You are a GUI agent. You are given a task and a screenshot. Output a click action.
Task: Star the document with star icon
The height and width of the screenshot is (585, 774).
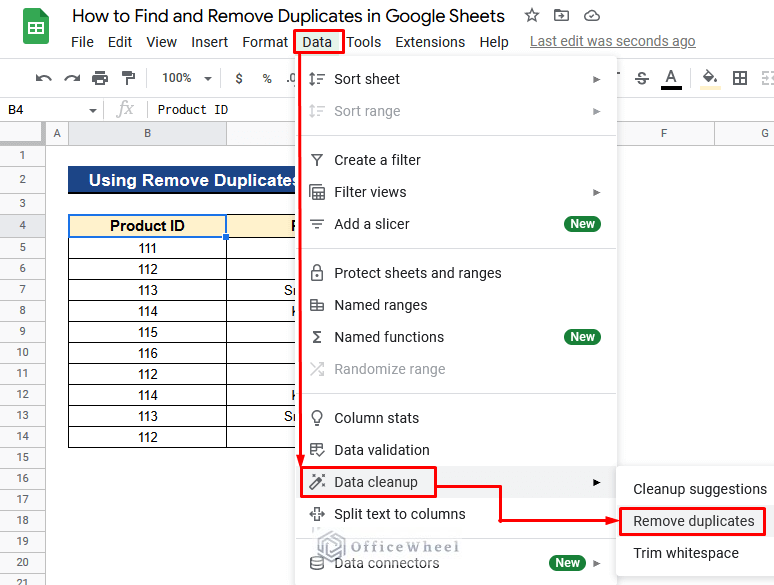532,16
